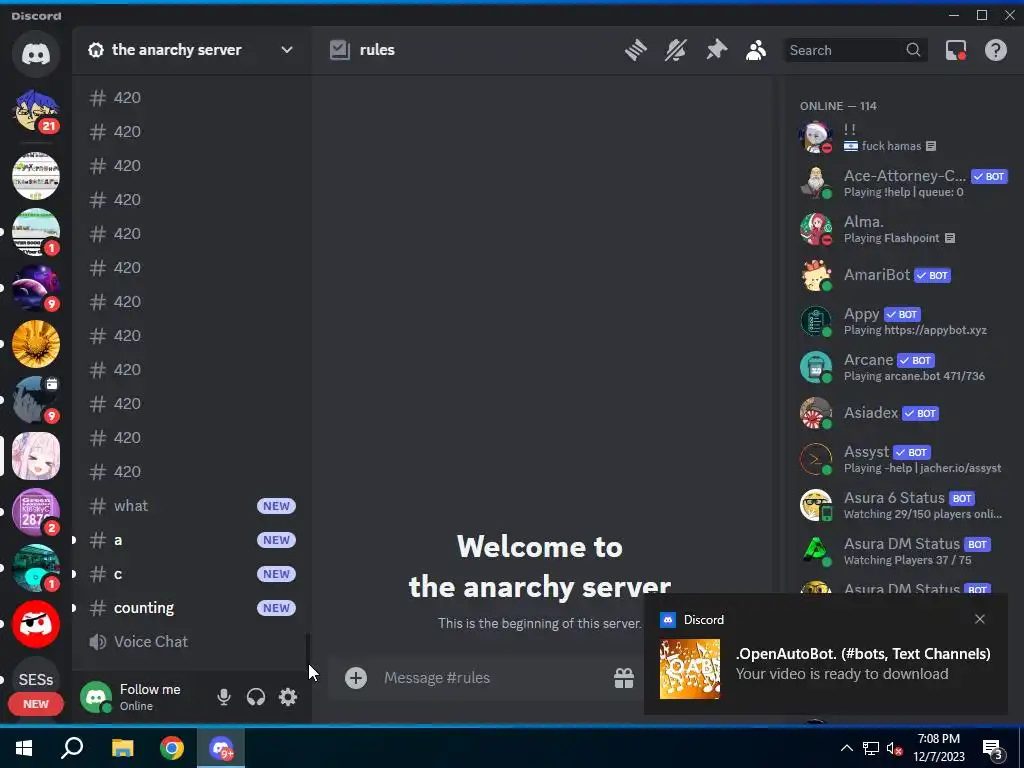This screenshot has height=768, width=1024.
Task: Select the #counting channel
Action: click(192, 607)
